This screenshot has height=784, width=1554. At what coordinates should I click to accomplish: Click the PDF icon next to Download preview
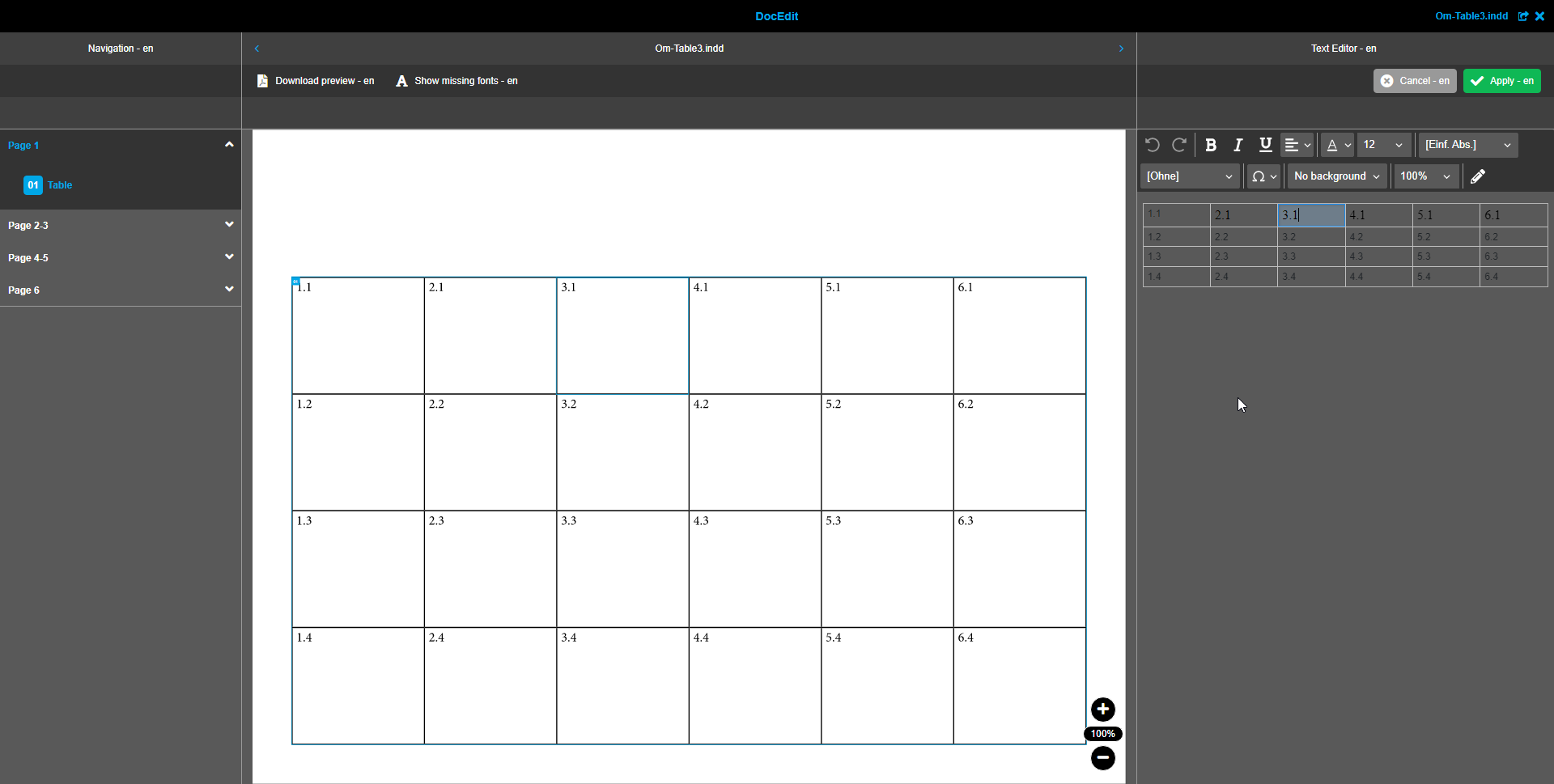(x=262, y=80)
